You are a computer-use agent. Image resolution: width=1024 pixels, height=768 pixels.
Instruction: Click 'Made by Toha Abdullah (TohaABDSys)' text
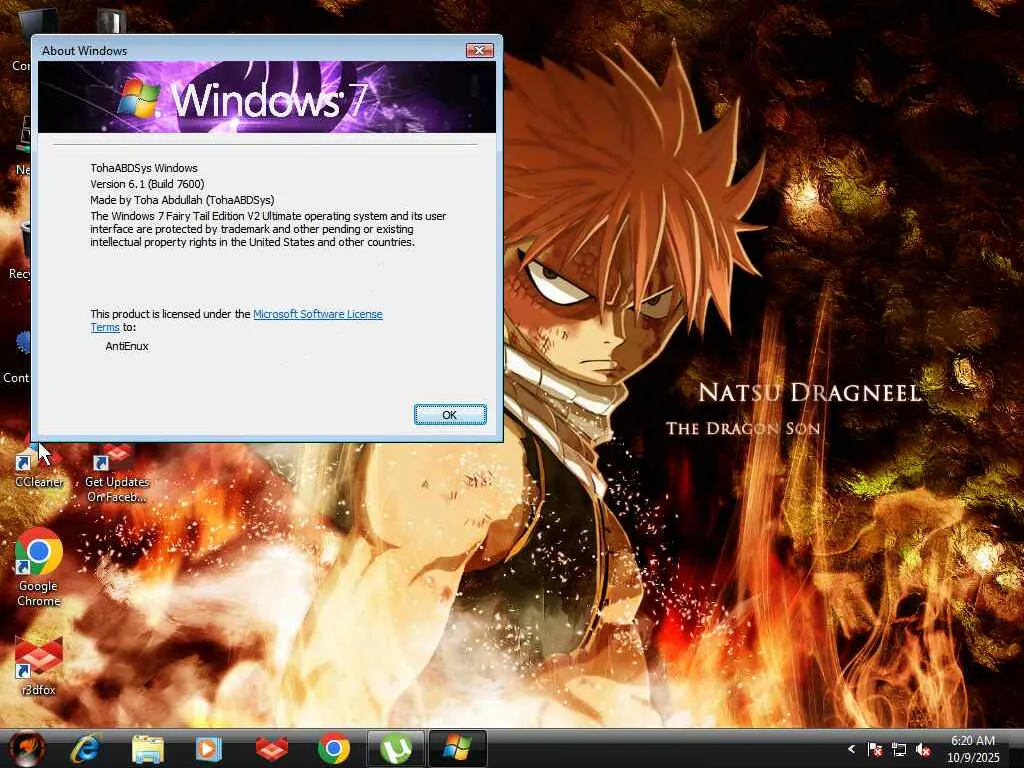click(182, 200)
